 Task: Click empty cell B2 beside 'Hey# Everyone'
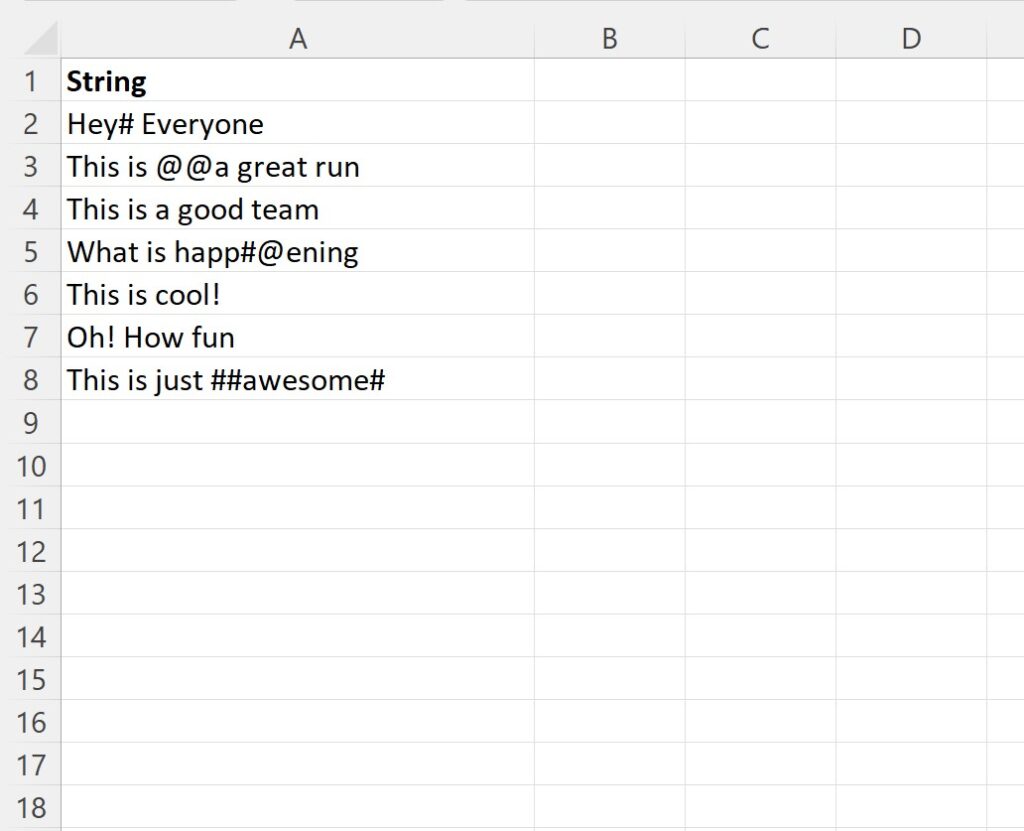(x=609, y=123)
